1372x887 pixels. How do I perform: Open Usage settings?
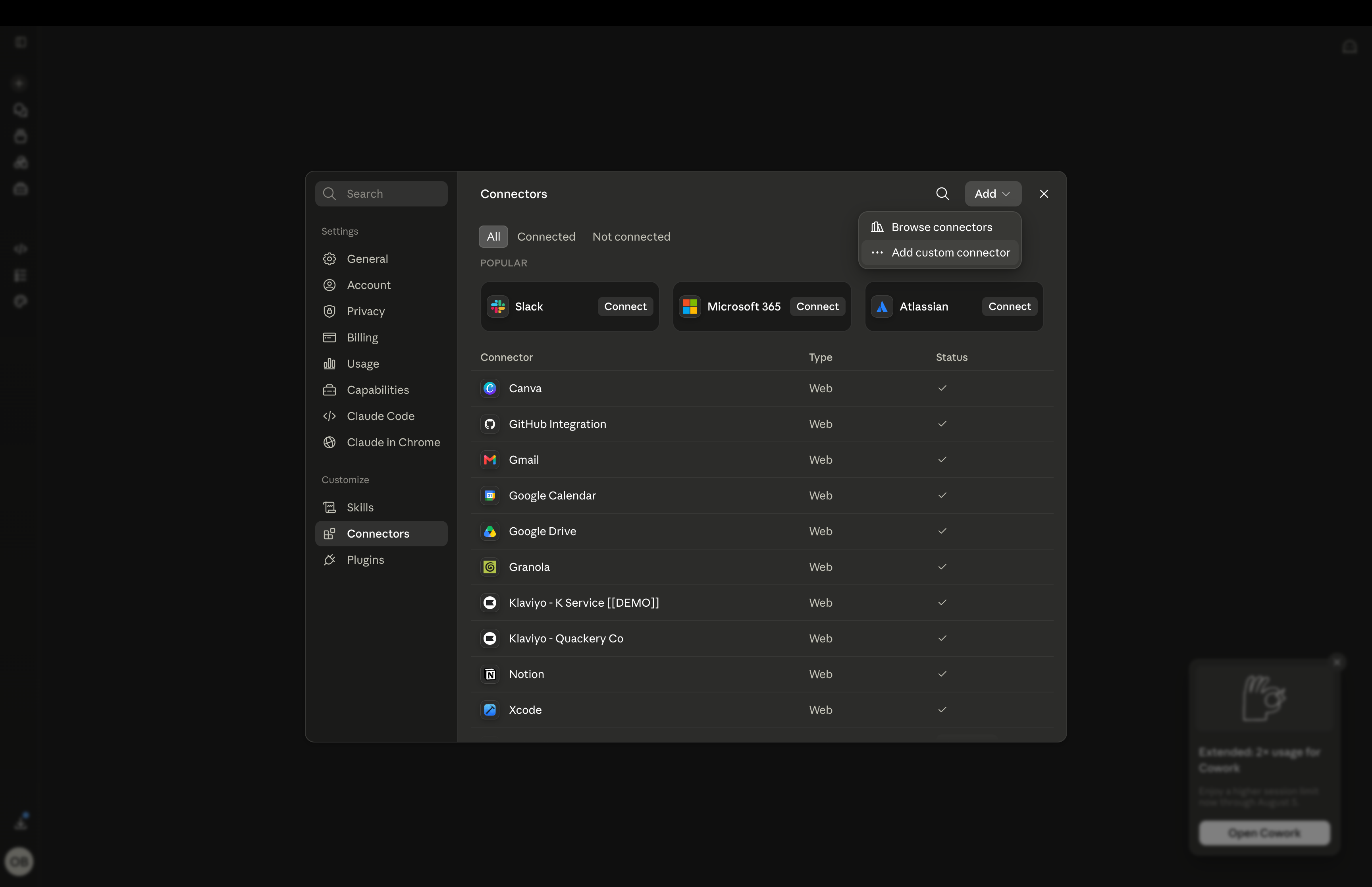point(381,363)
